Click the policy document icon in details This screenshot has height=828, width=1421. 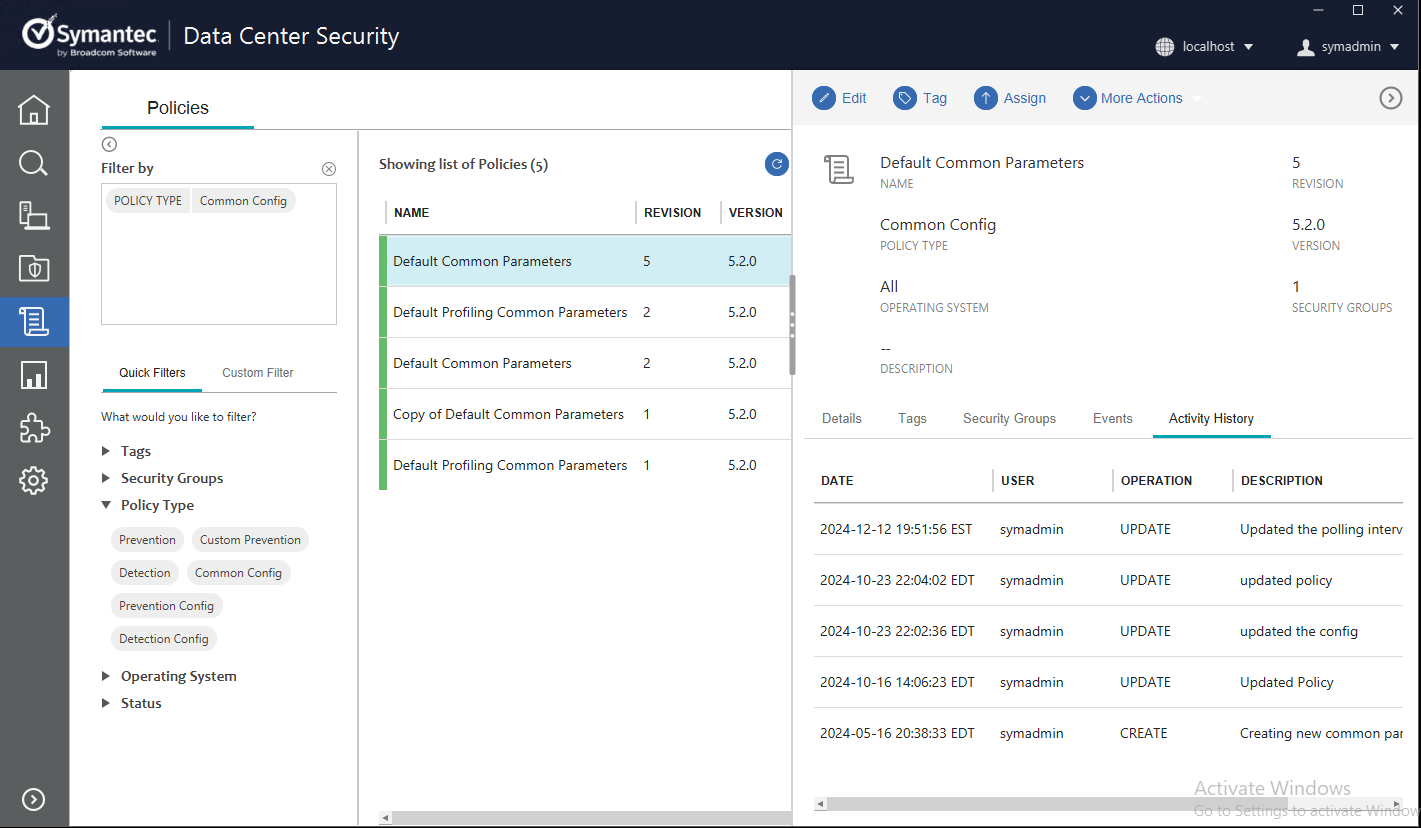[839, 170]
